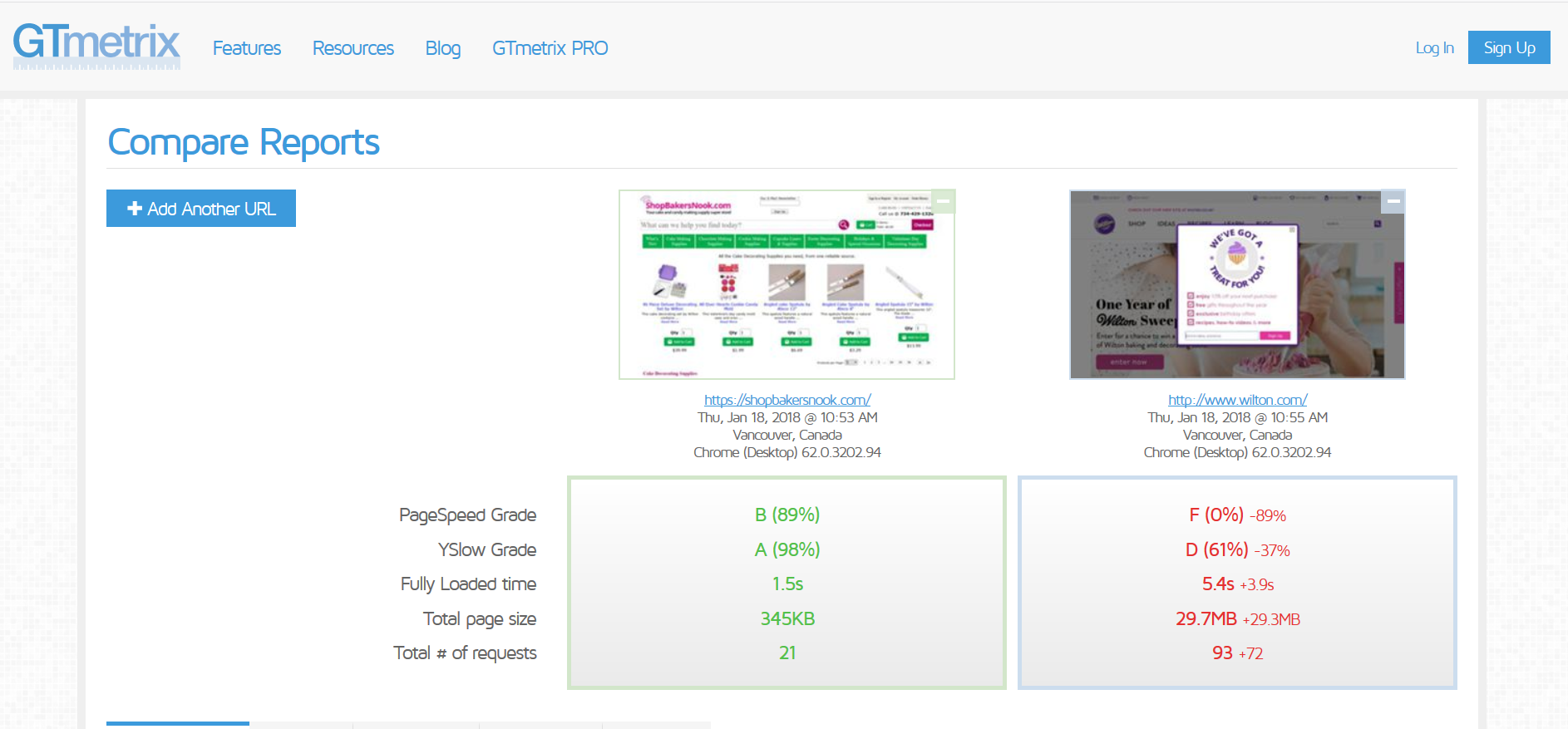The image size is (1568, 729).
Task: Open the wilton.com screenshot thumbnail
Action: click(x=1237, y=285)
